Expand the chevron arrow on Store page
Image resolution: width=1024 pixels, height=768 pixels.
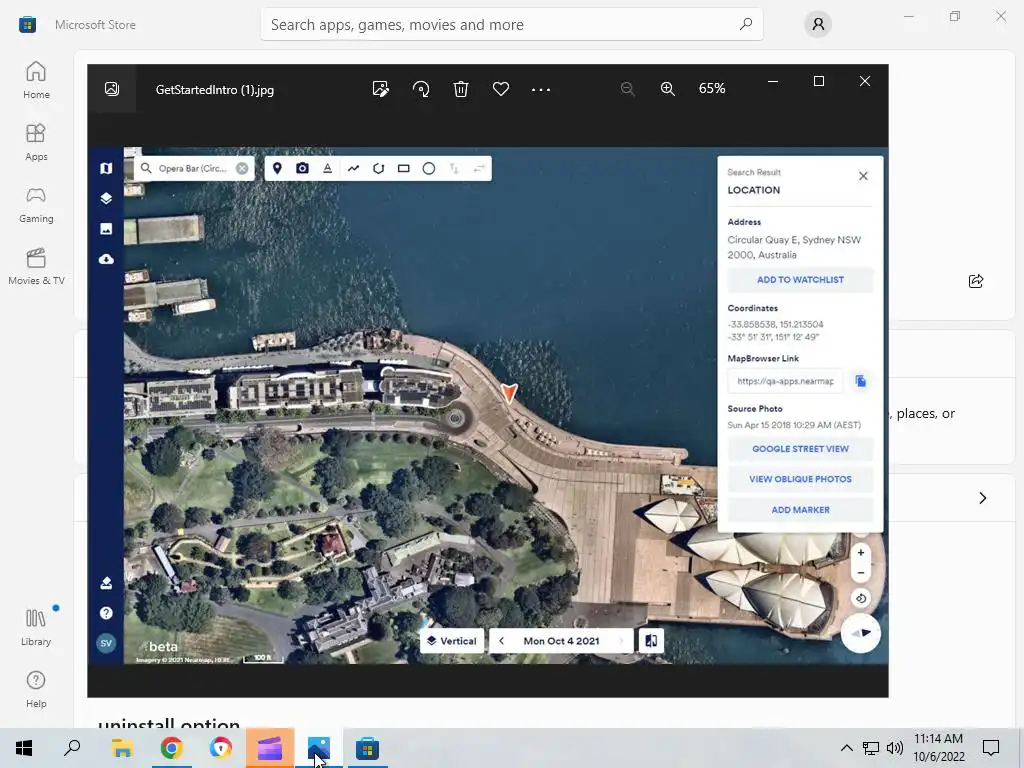pos(982,498)
